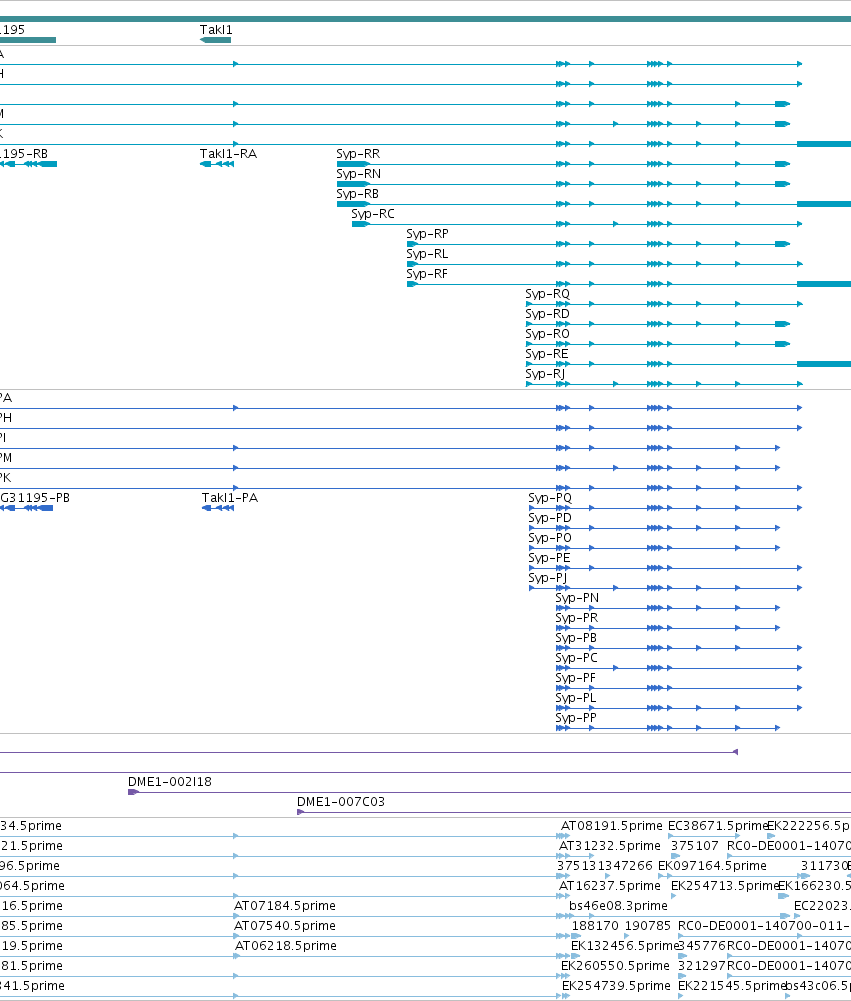Select the CG31195-PB protein label
This screenshot has height=1001, width=851.
point(34,498)
